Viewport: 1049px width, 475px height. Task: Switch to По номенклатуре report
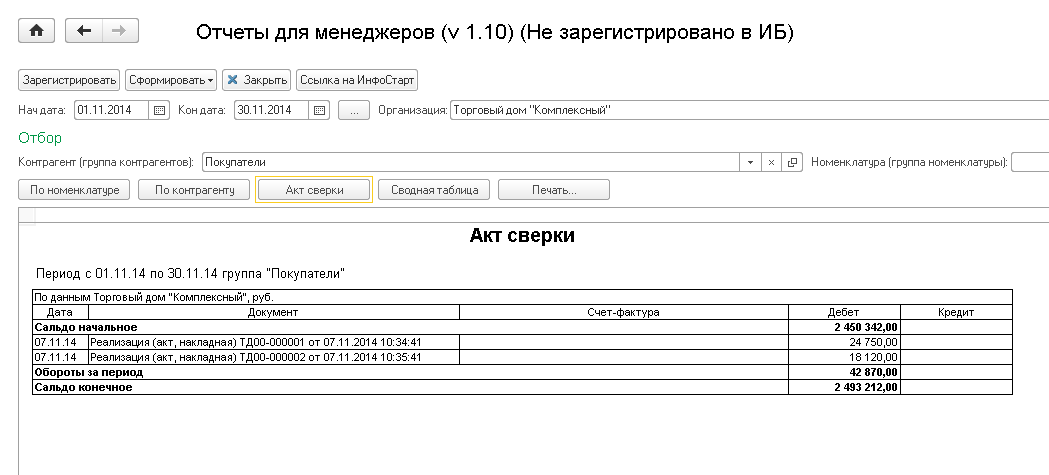click(x=74, y=190)
